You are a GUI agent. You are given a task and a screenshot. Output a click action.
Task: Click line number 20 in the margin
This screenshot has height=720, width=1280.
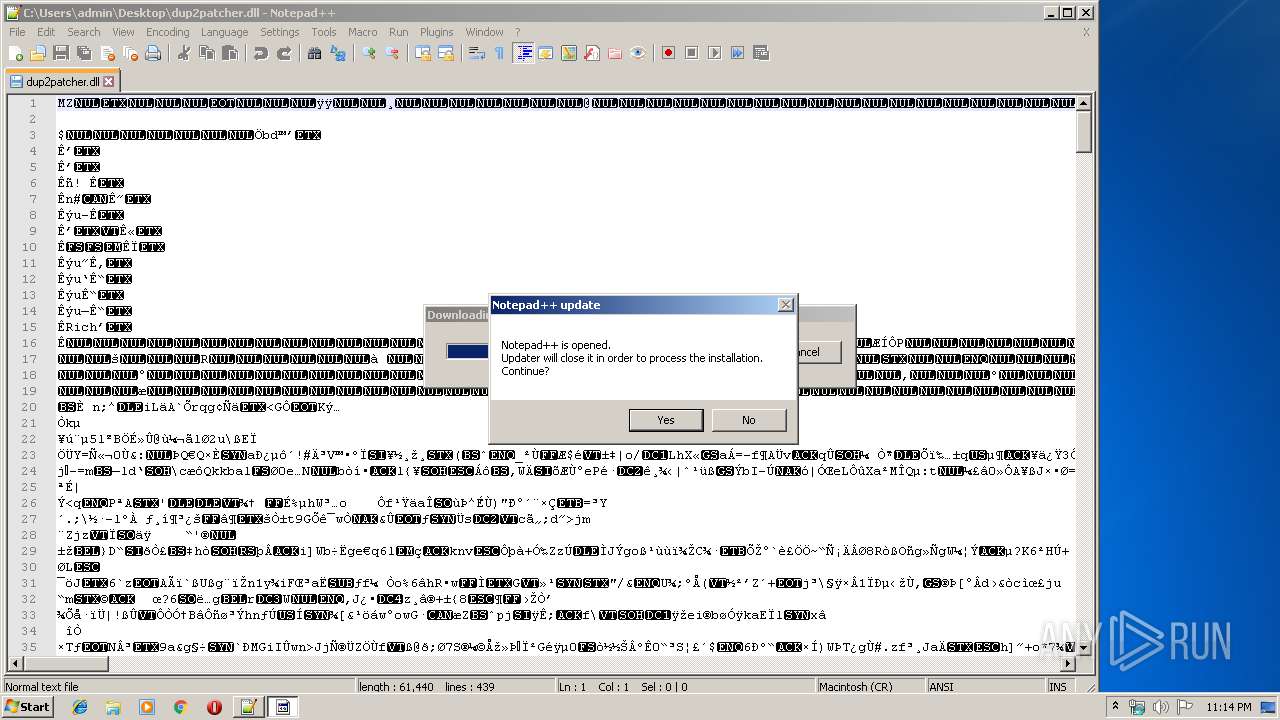tap(30, 407)
